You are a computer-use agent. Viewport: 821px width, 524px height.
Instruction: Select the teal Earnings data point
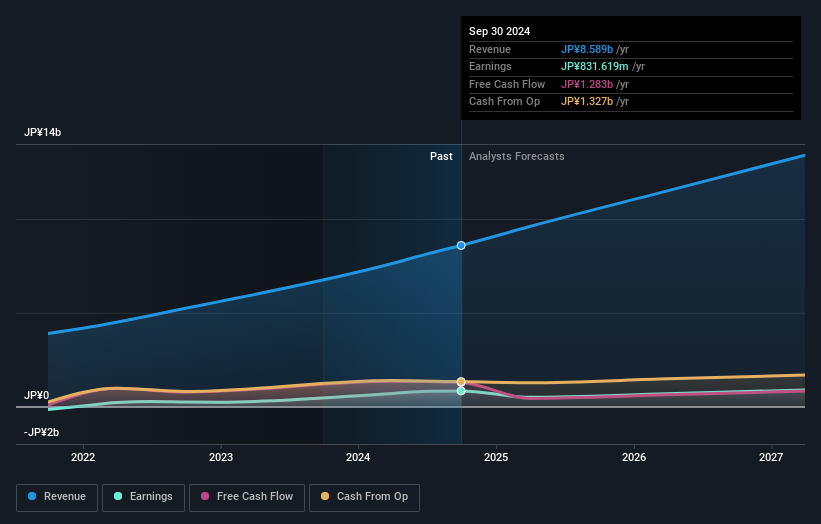461,391
